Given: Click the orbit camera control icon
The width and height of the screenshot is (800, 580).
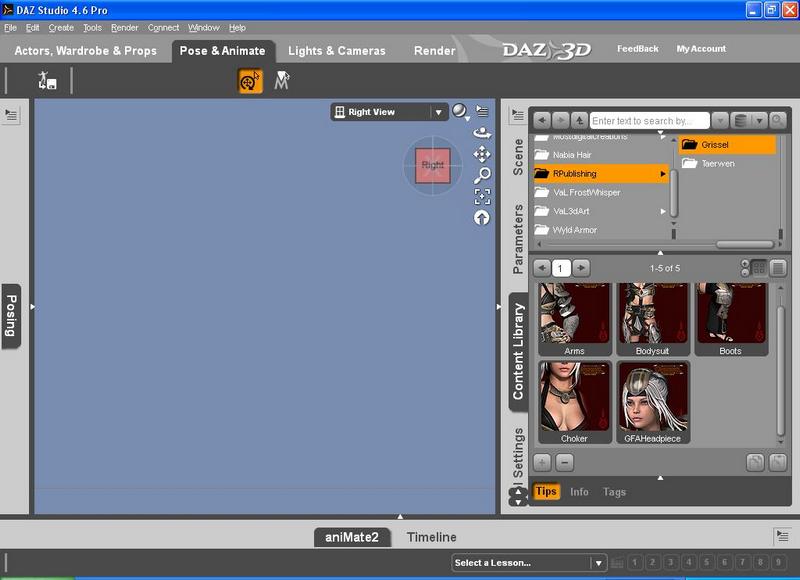Looking at the screenshot, I should coord(482,133).
